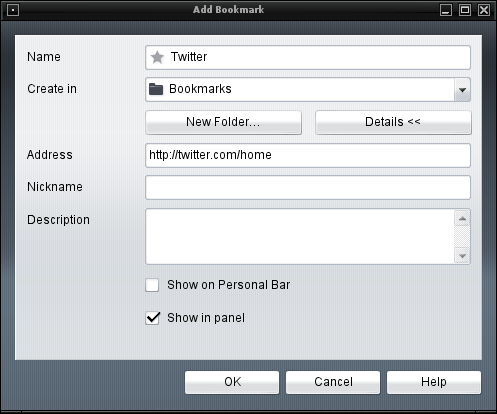The image size is (497, 414).
Task: Click Description scrollbar up arrow
Action: pyautogui.click(x=462, y=218)
